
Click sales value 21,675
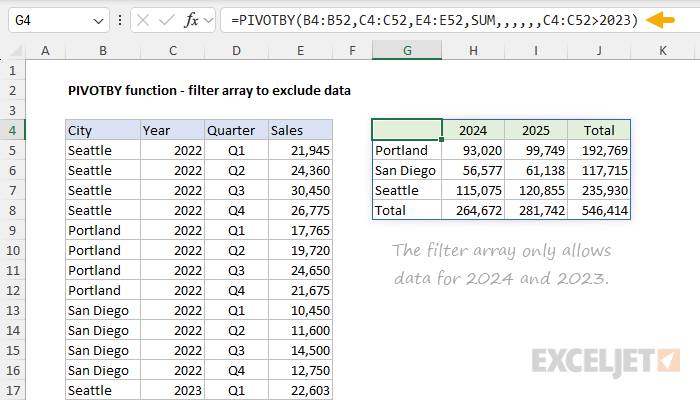300,291
